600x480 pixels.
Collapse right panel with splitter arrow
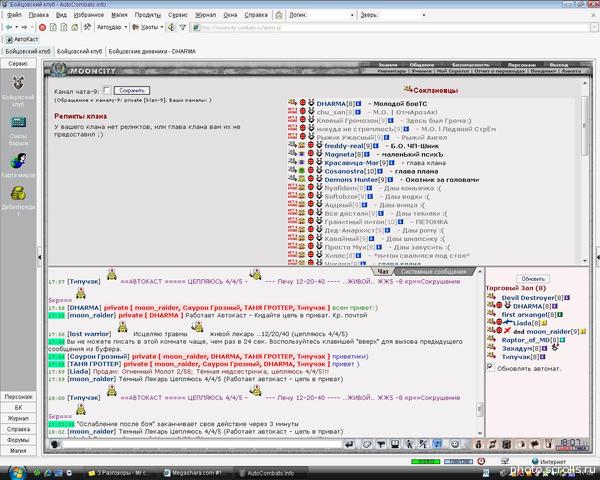click(x=598, y=257)
